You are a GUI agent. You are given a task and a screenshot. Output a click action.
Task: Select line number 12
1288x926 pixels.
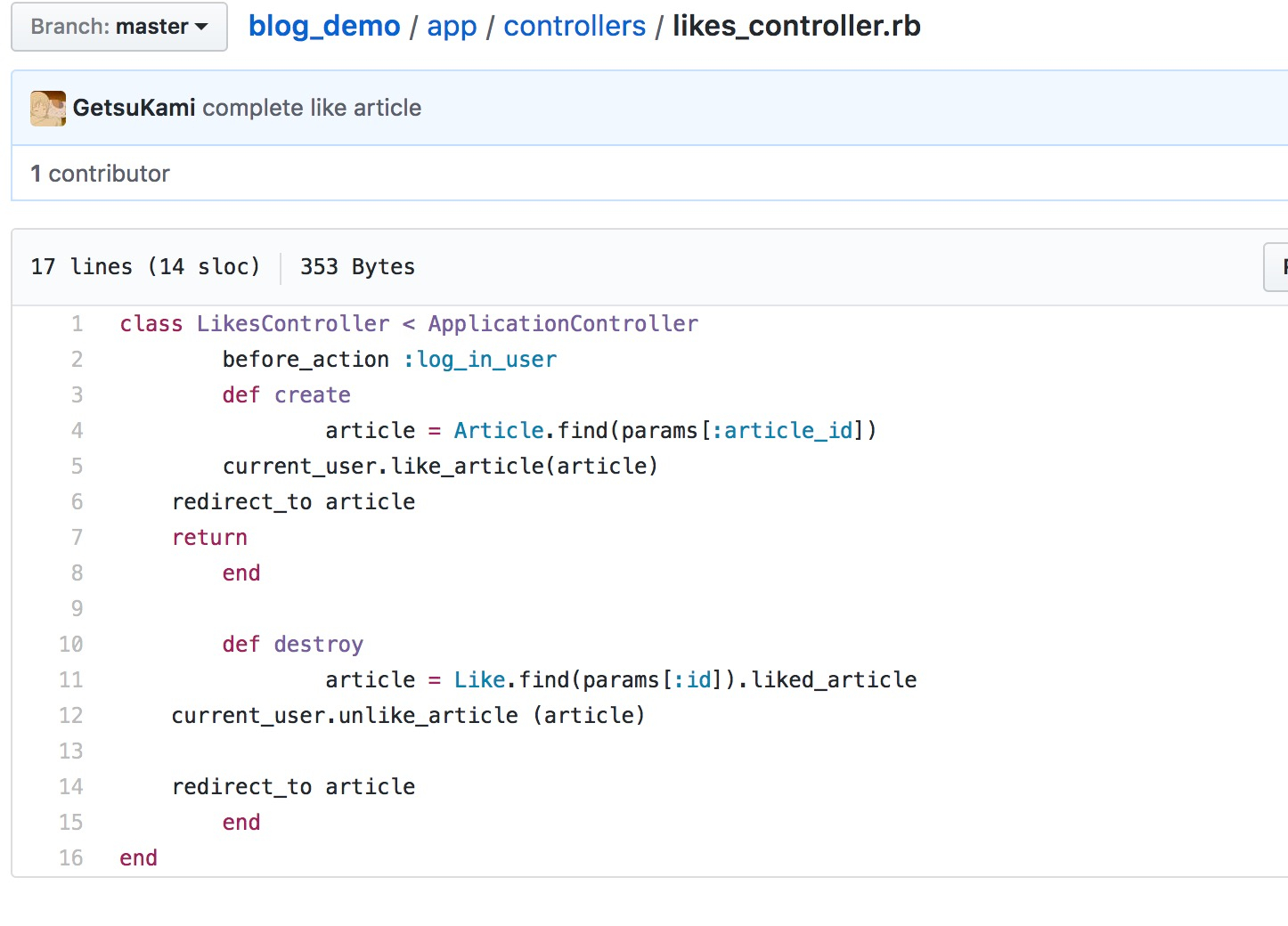(x=71, y=715)
